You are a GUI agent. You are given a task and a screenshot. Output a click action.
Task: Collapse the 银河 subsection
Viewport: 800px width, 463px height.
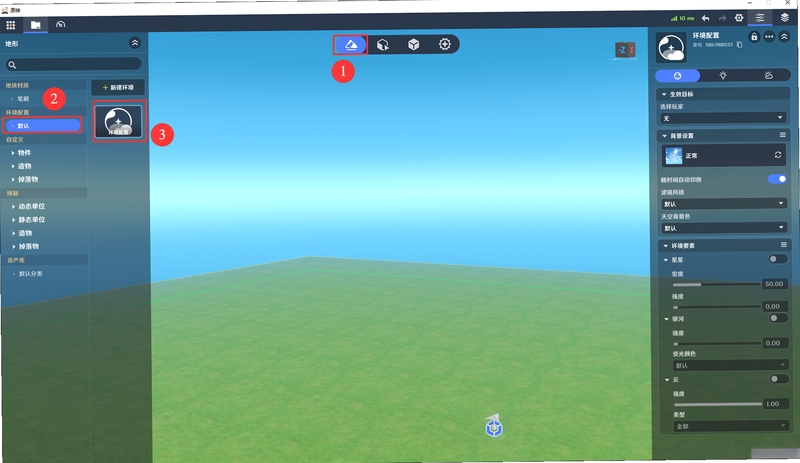[666, 319]
